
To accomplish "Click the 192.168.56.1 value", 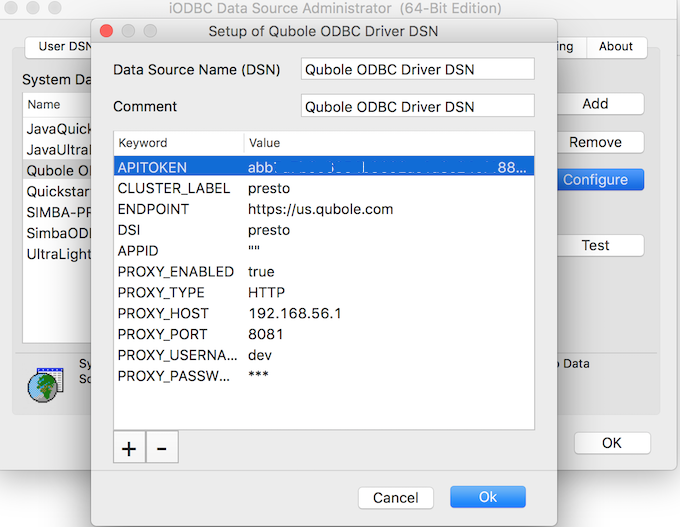I will coord(295,313).
